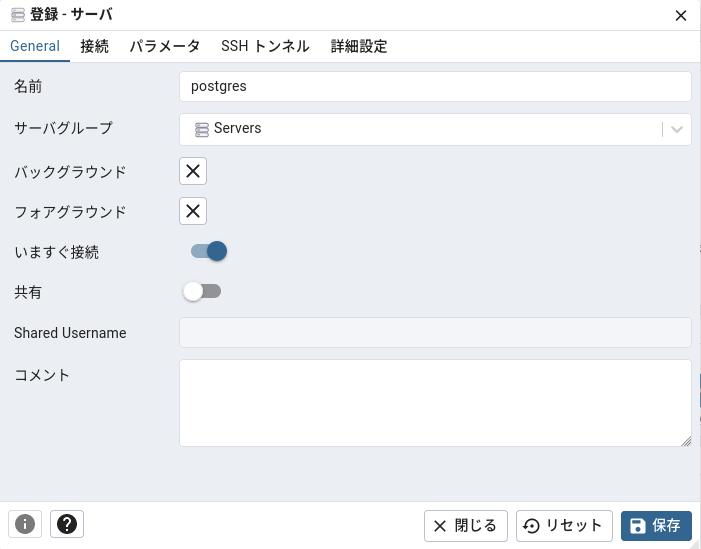701x549 pixels.
Task: Open help via the question mark icon
Action: (67, 524)
